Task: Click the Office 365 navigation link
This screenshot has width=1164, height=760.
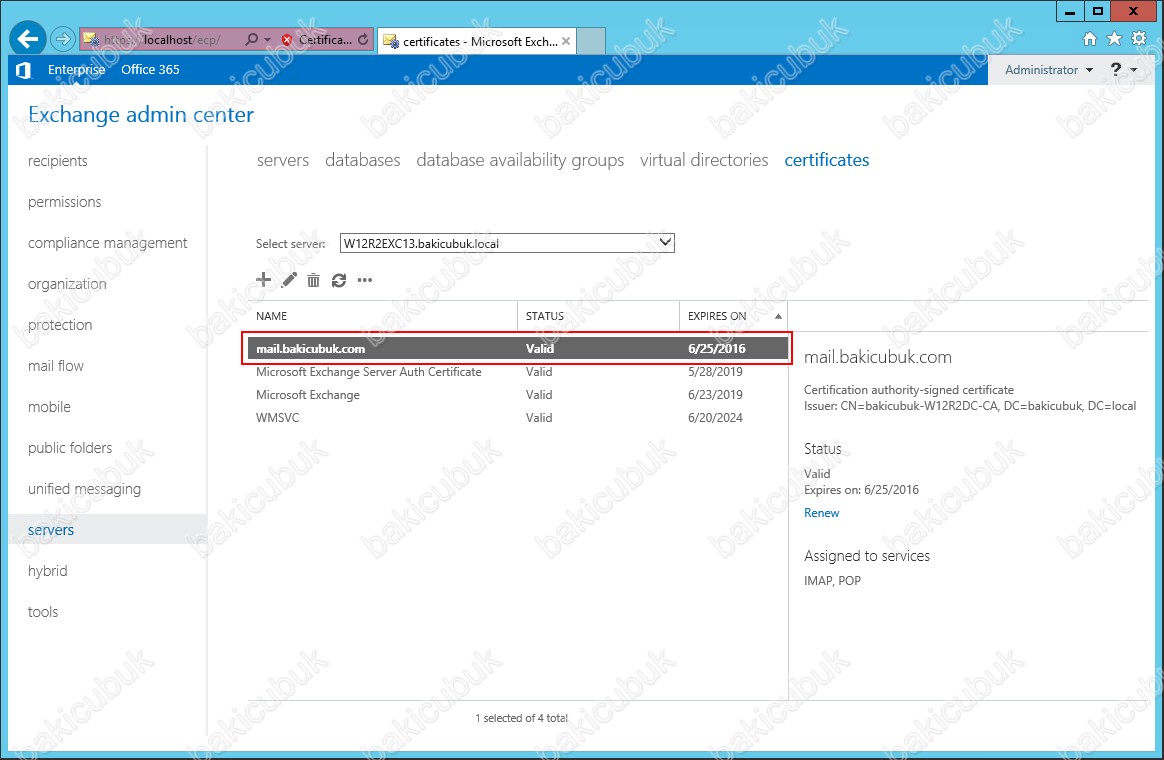Action: tap(150, 69)
